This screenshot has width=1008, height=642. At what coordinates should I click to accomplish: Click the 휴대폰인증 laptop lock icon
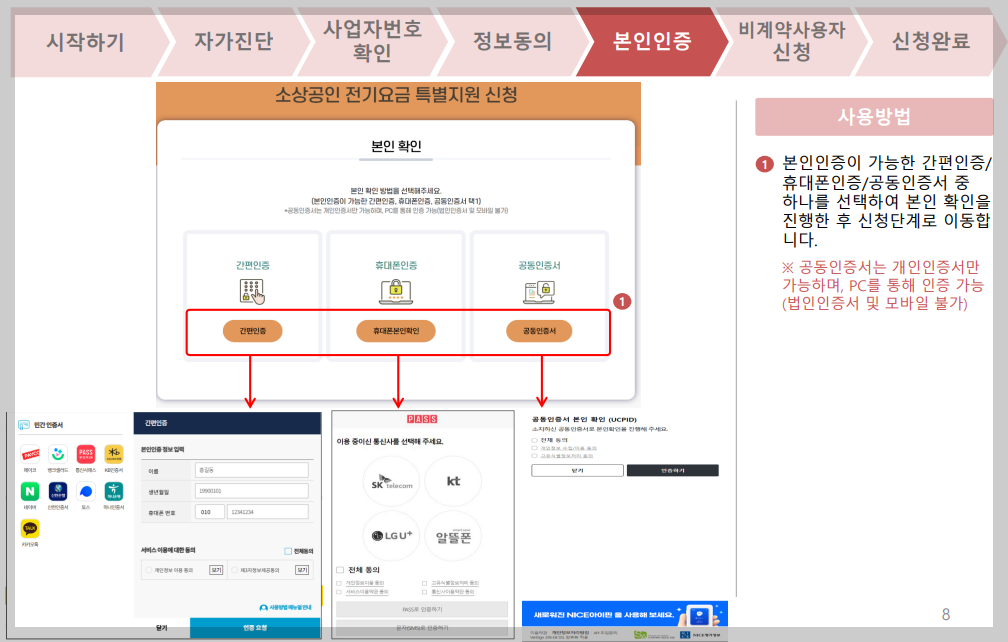point(396,291)
